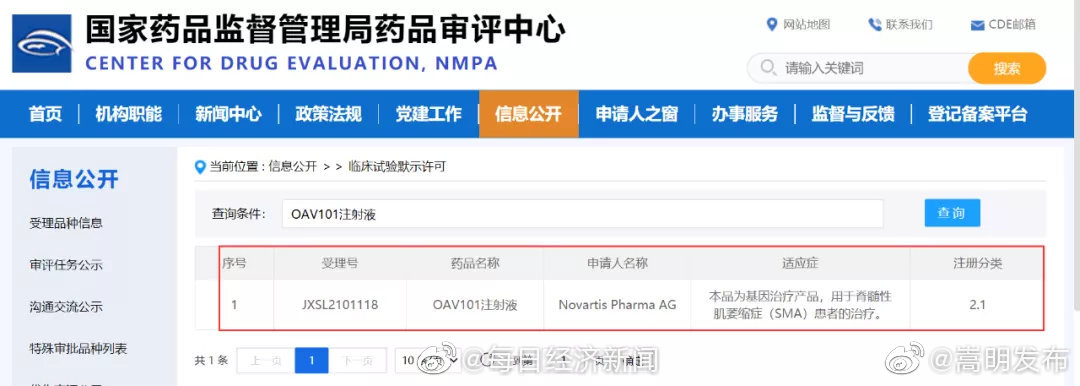The height and width of the screenshot is (386, 1080).
Task: Click the 上一页 pagination button
Action: pyautogui.click(x=265, y=360)
